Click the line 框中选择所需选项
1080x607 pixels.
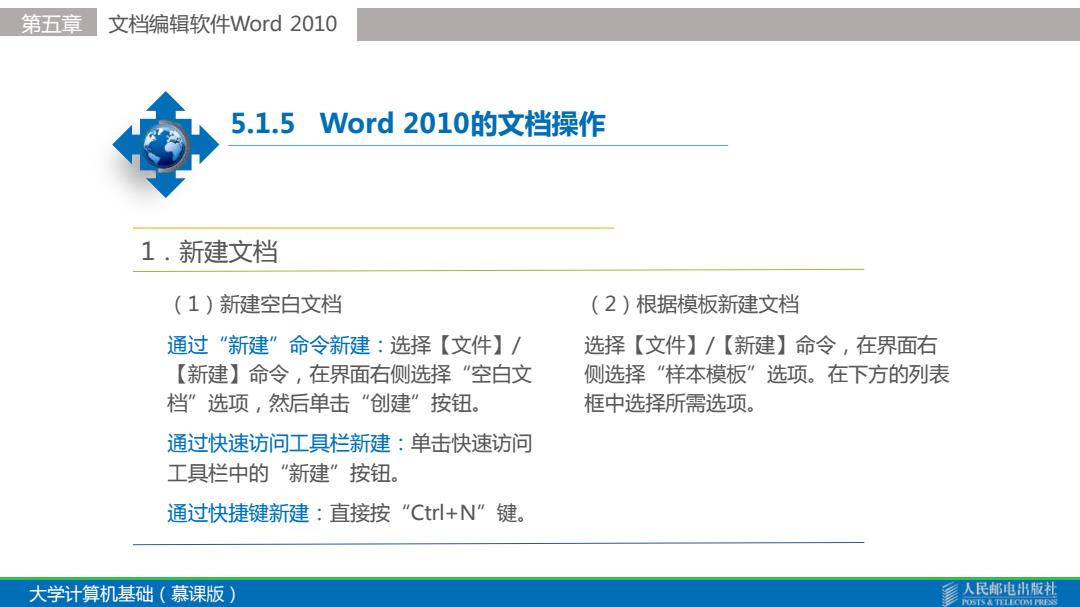point(669,403)
